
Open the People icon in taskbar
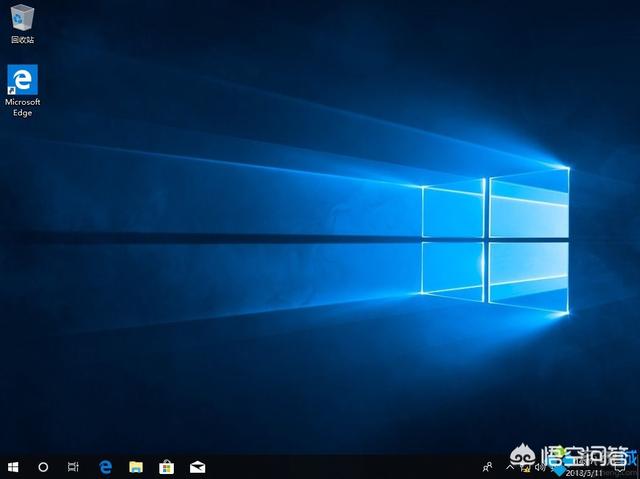487,467
